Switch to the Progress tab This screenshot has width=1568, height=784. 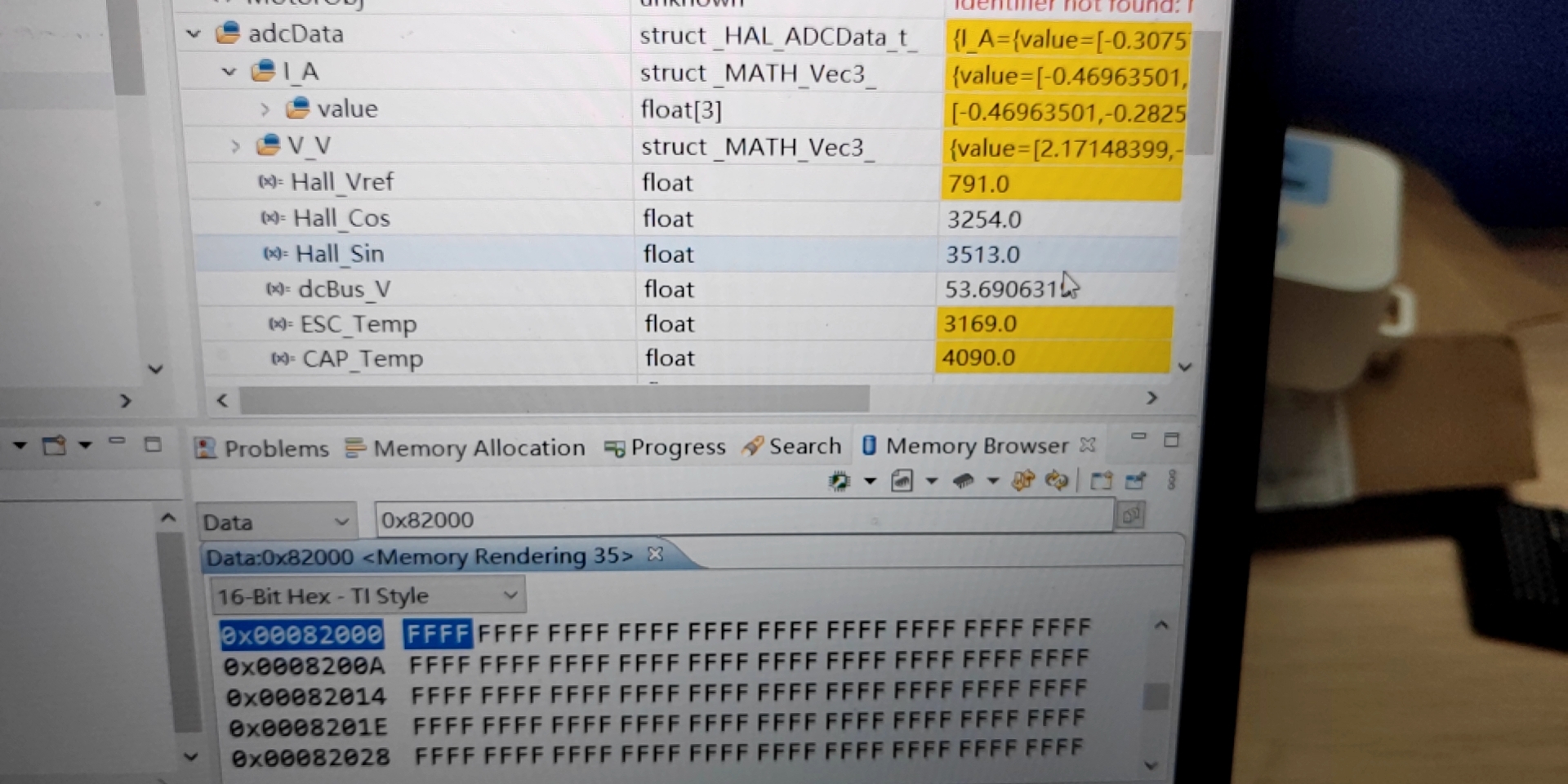click(x=665, y=447)
